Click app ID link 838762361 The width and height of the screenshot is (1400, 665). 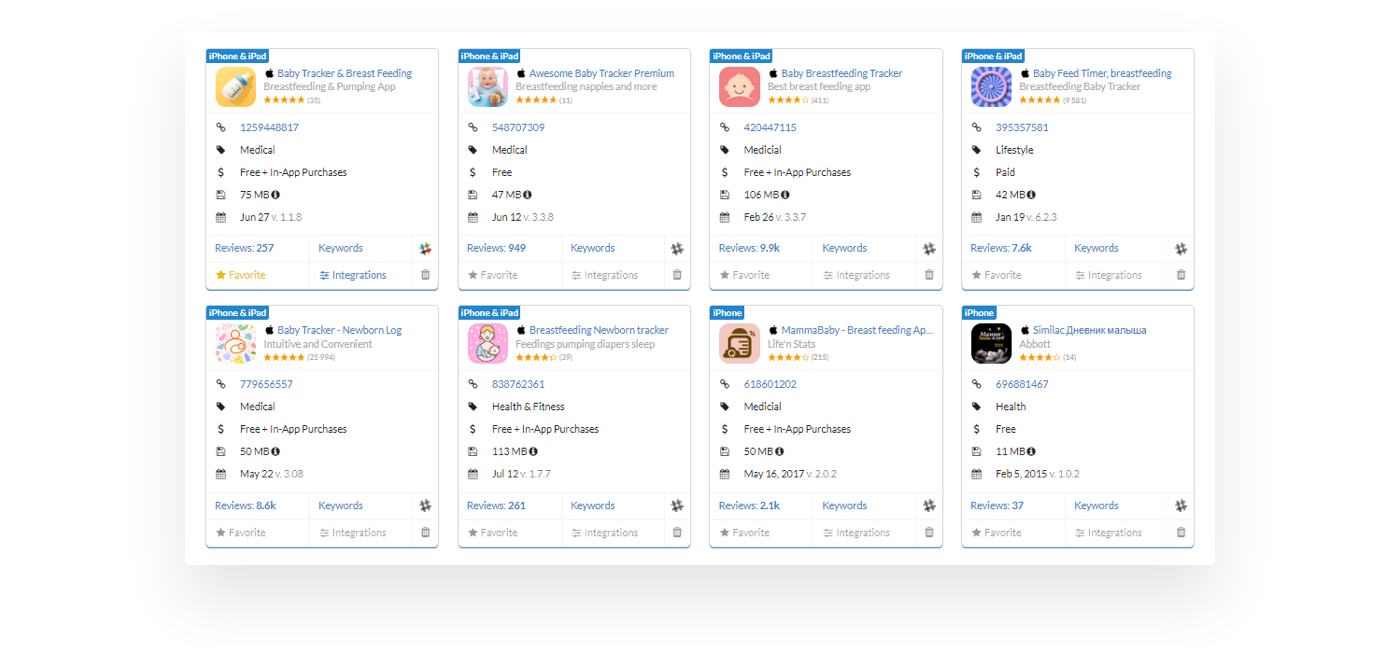(x=518, y=384)
